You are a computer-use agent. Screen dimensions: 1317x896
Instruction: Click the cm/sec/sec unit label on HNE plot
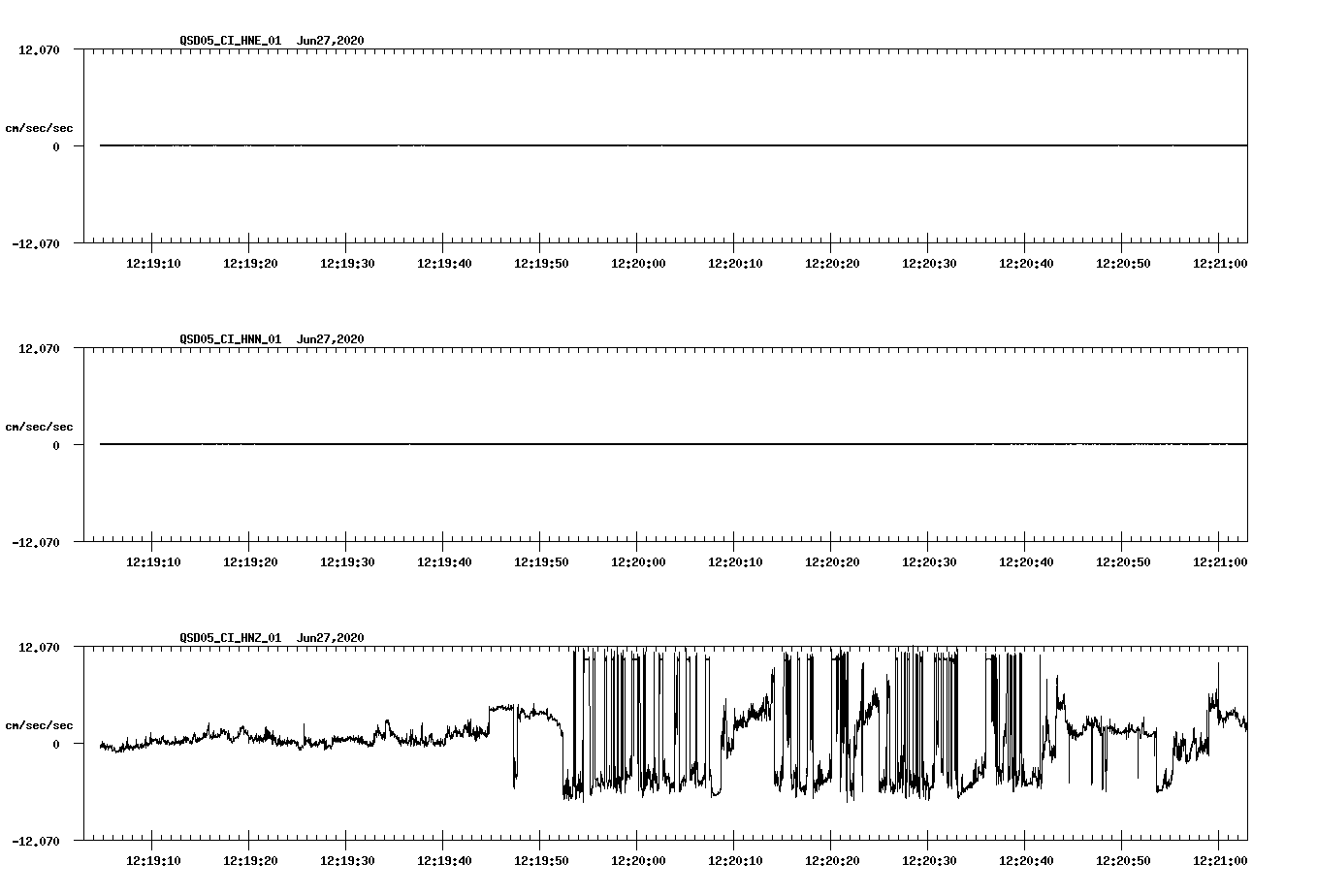click(x=39, y=128)
